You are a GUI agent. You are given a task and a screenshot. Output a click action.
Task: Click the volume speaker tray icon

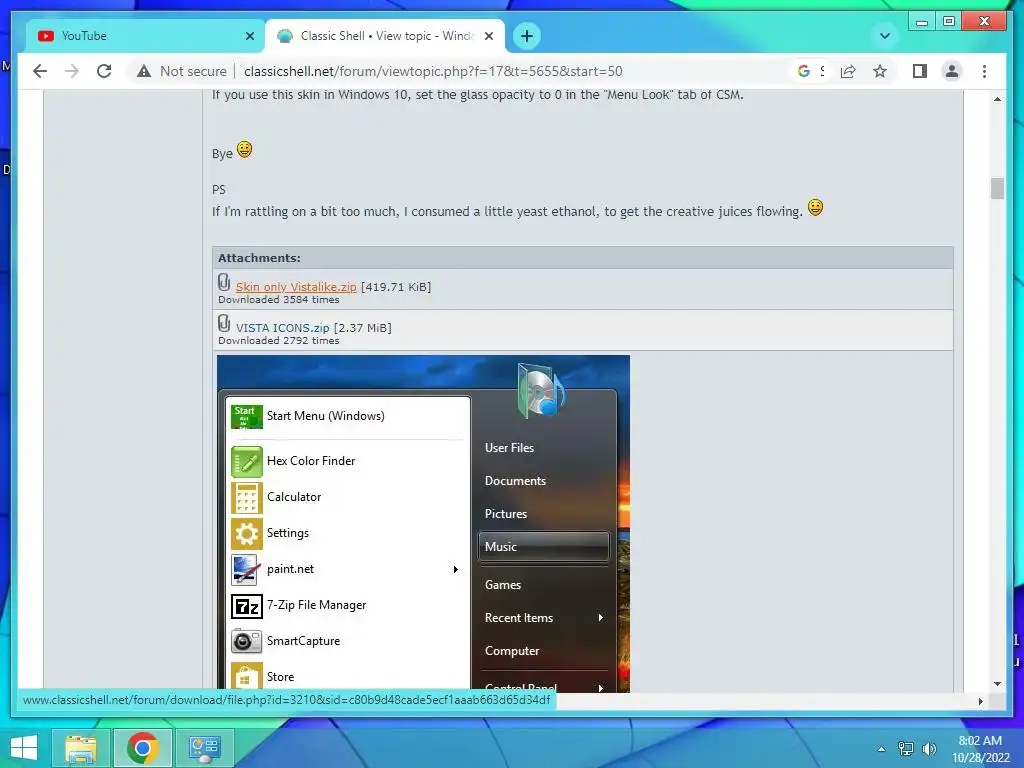coord(929,748)
